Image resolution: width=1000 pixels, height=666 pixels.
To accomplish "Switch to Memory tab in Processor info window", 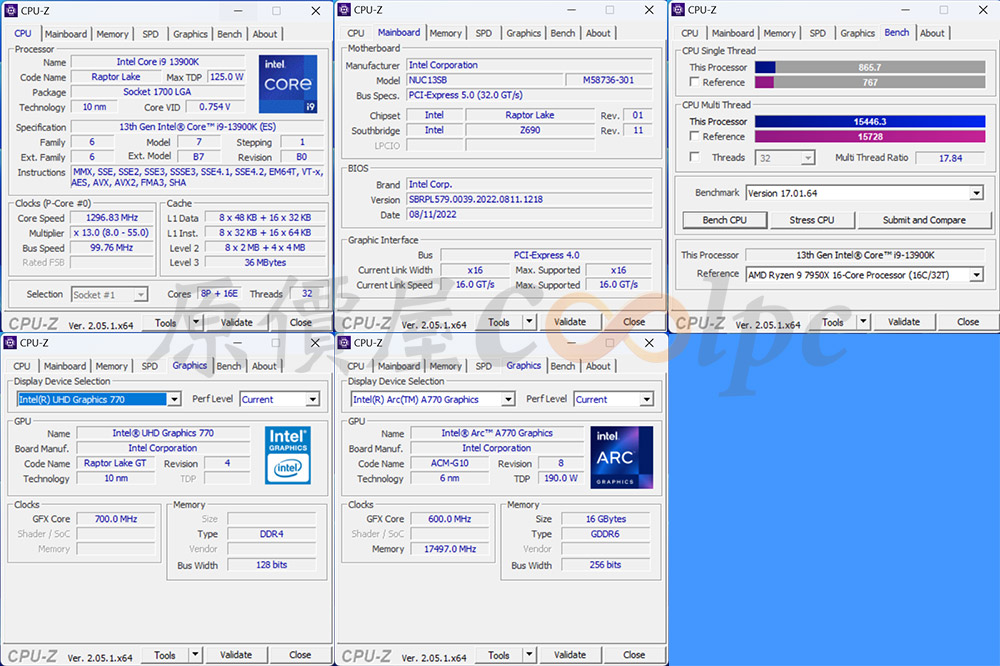I will 112,34.
